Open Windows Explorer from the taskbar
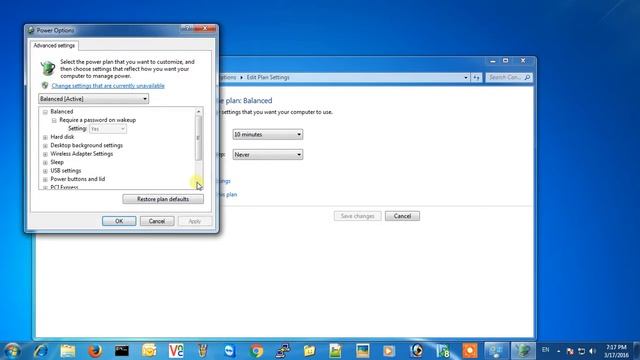640x360 pixels. click(68, 351)
